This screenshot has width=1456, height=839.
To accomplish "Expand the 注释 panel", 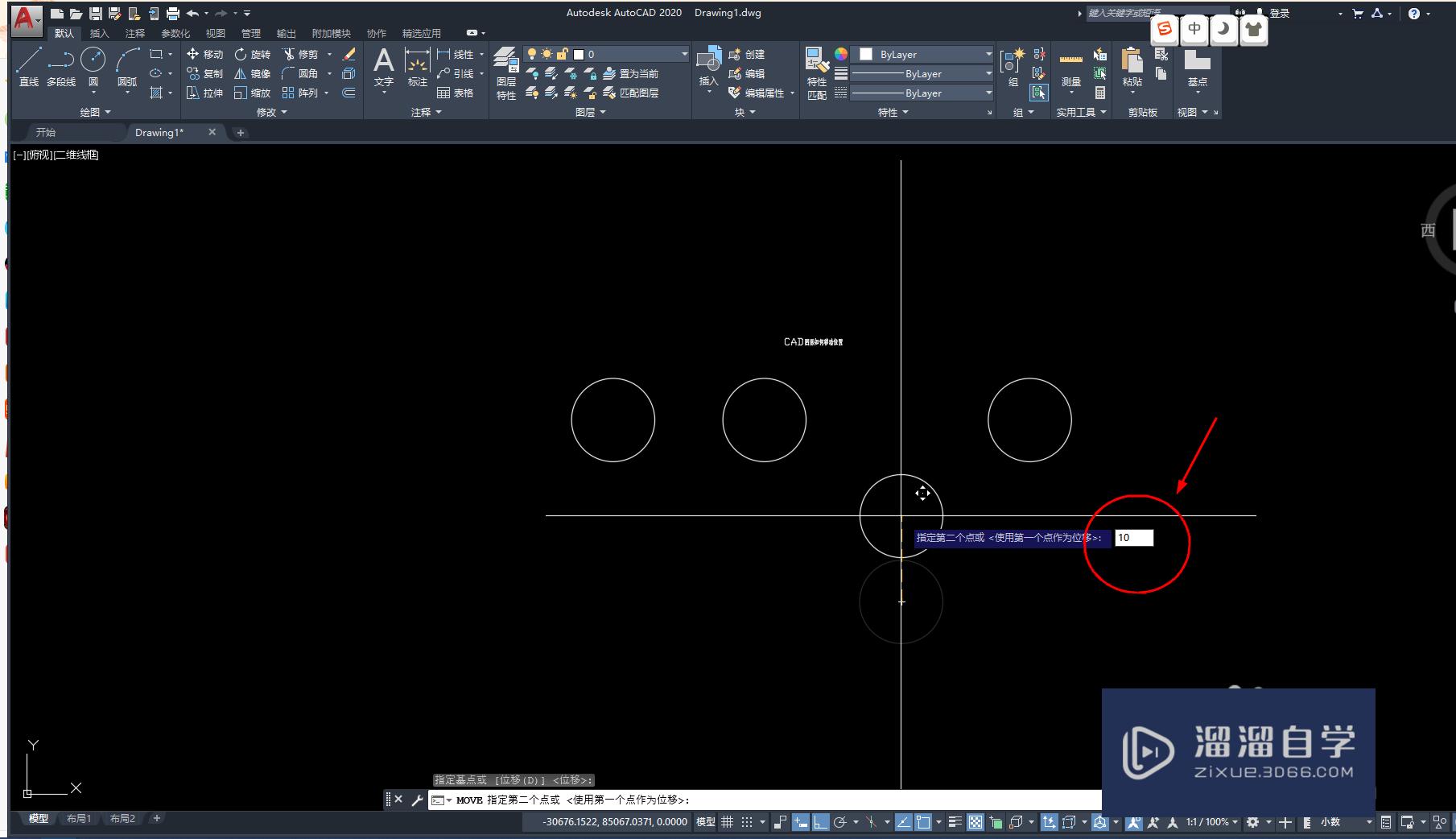I will point(427,113).
